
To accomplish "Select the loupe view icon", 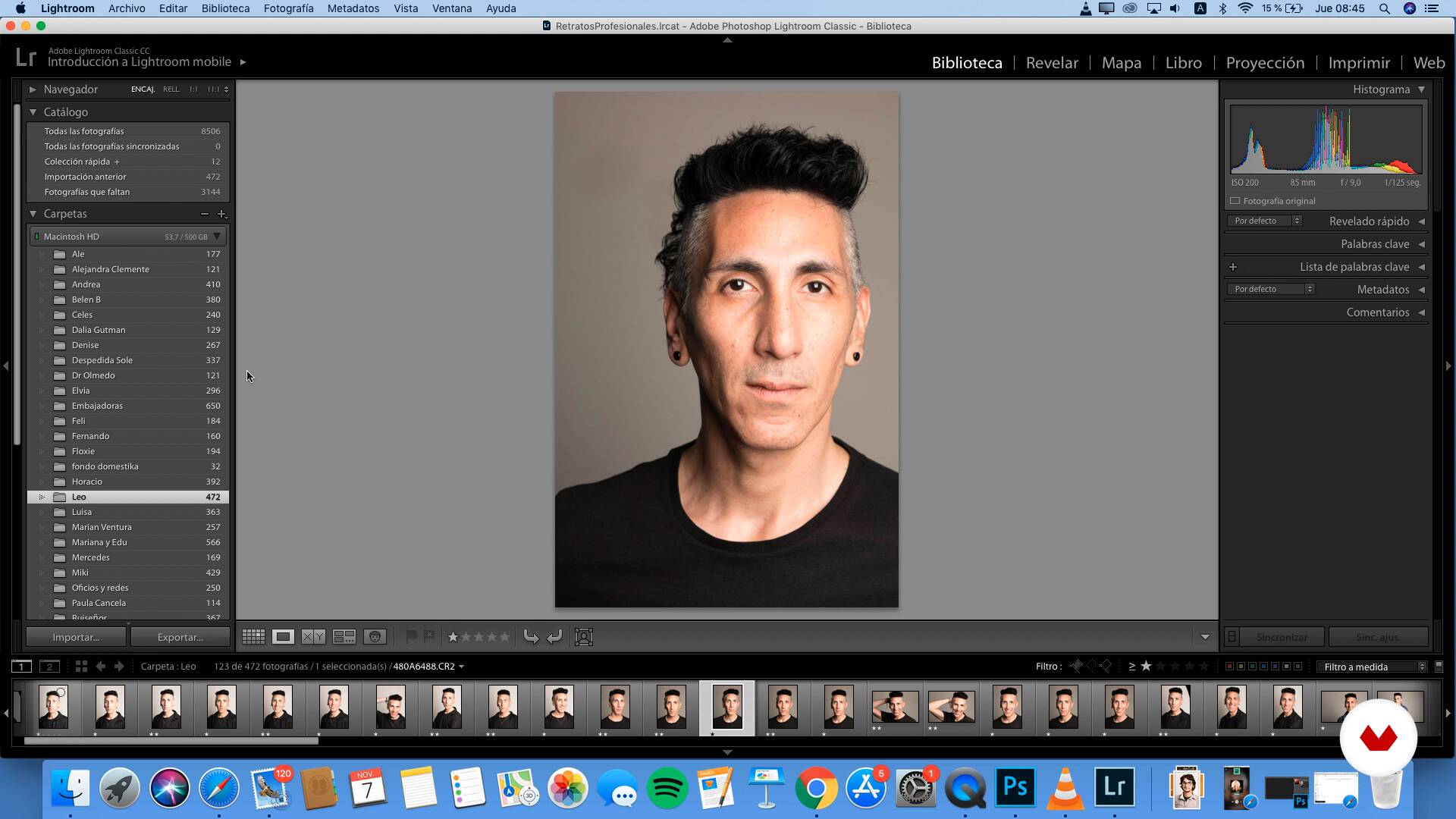I will [284, 637].
